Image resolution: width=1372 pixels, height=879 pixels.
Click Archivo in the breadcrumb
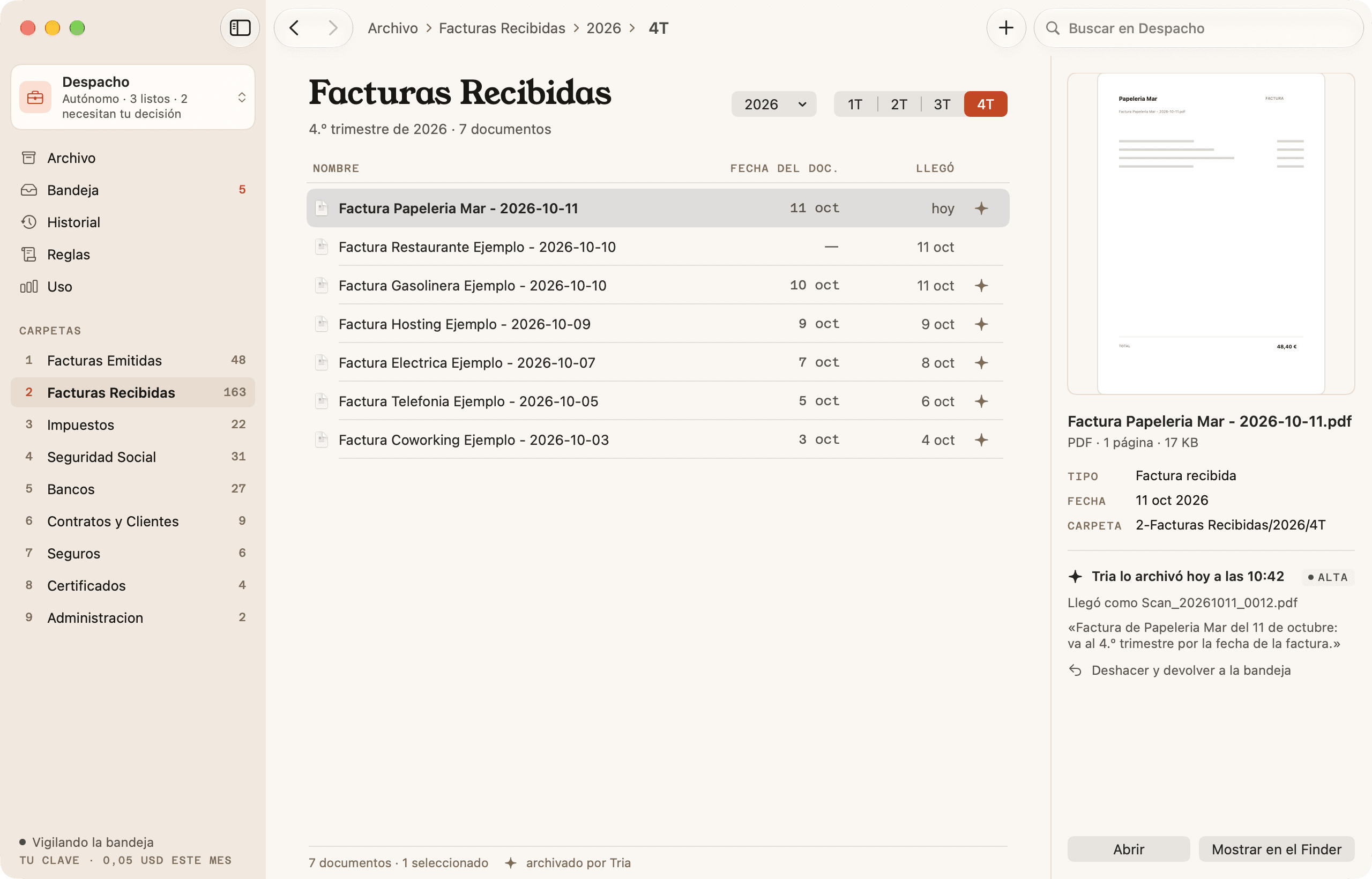pos(393,28)
